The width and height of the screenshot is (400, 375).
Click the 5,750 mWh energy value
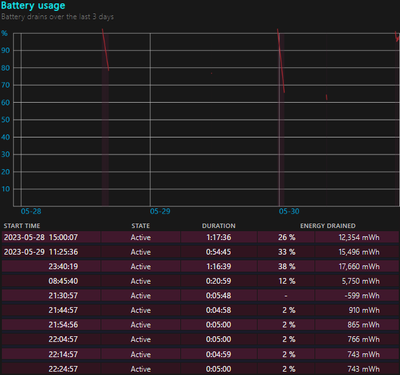click(x=361, y=281)
